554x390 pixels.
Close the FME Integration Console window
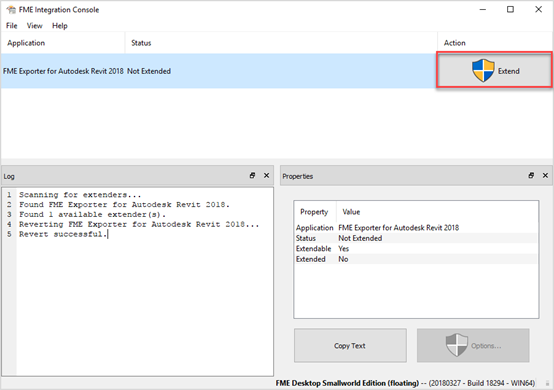(538, 10)
